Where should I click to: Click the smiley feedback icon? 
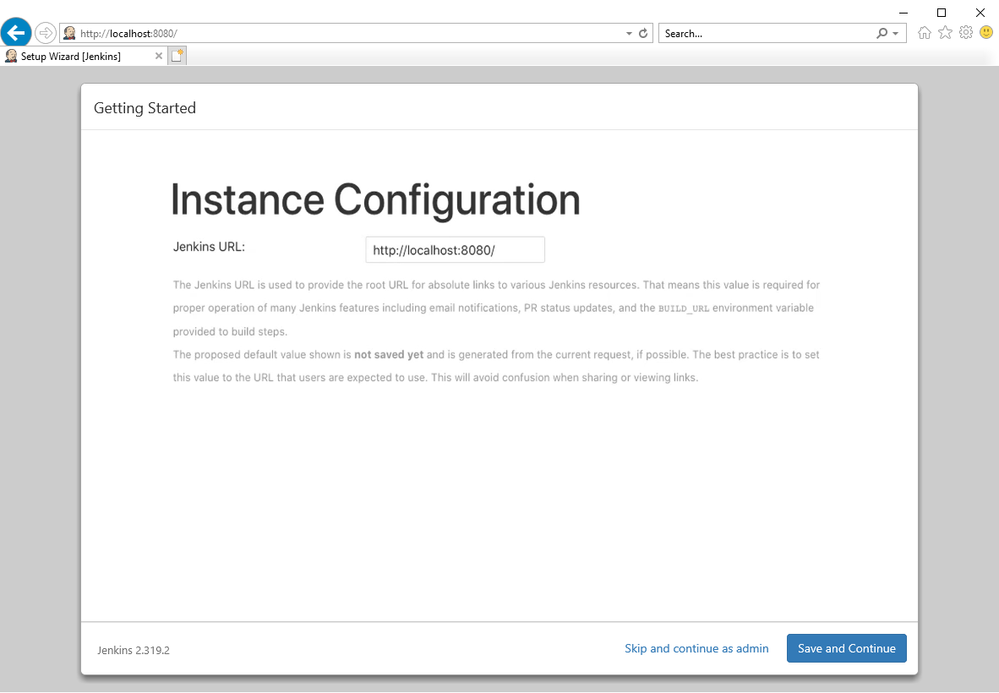coord(986,32)
